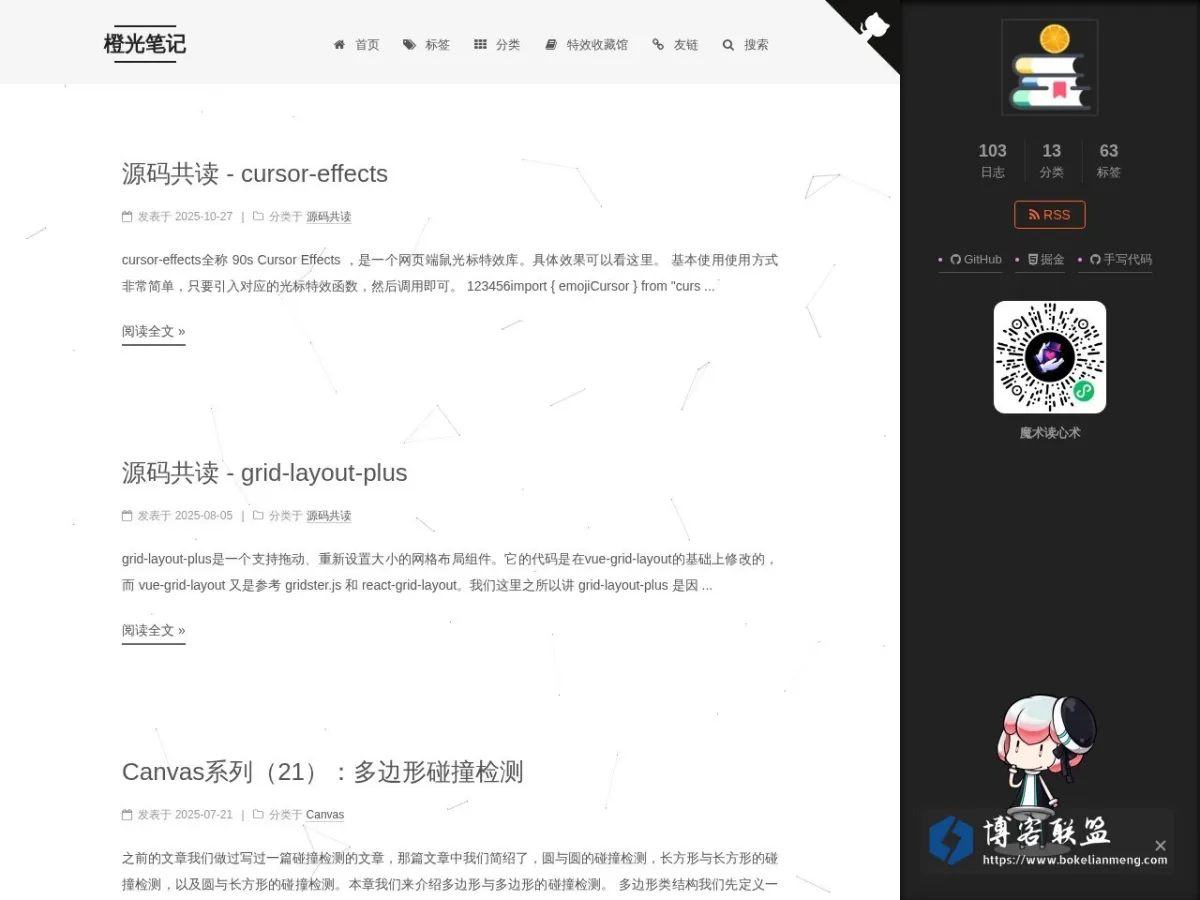
Task: Click date text 2025-07-21
Action: (204, 815)
